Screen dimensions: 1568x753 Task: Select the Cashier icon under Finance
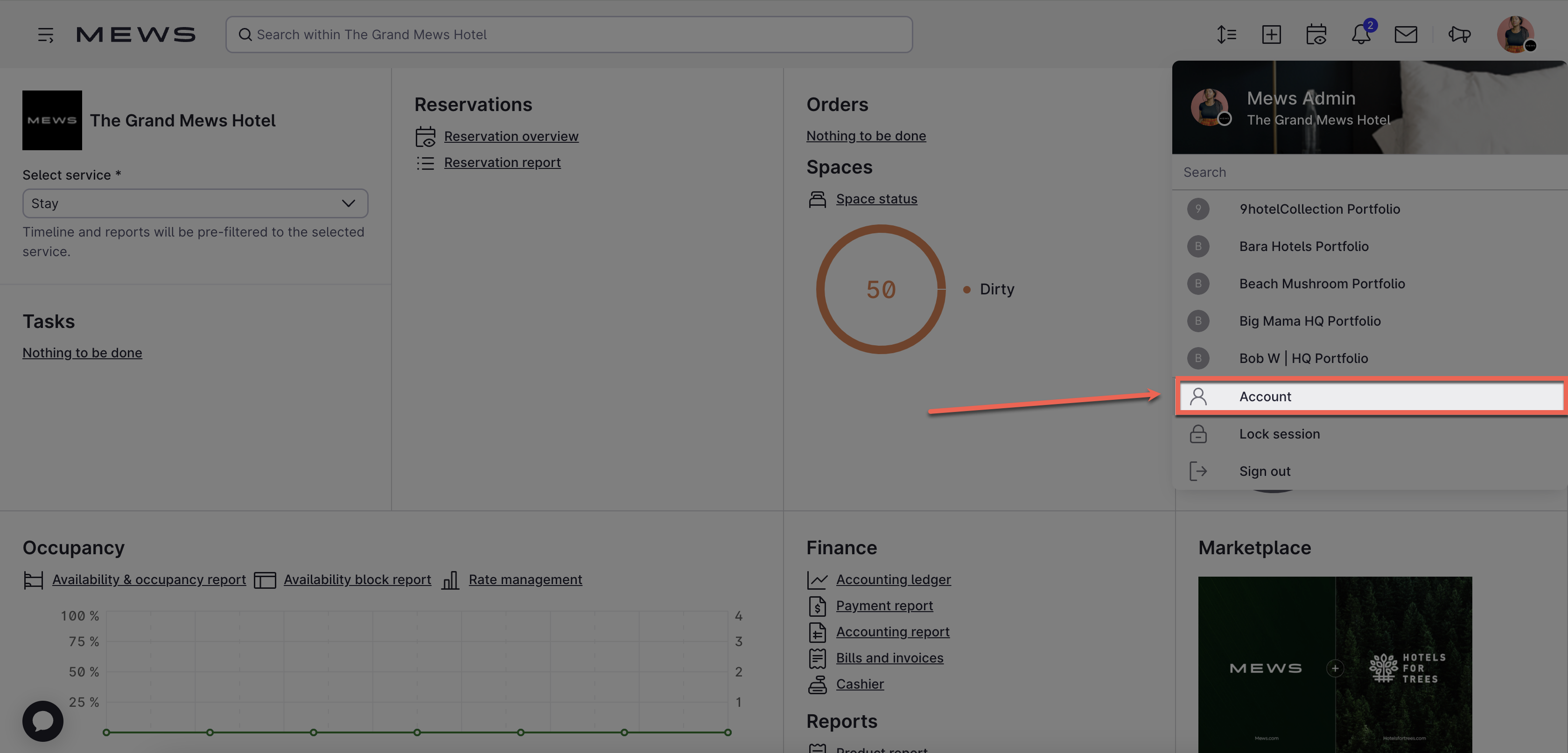pos(818,684)
